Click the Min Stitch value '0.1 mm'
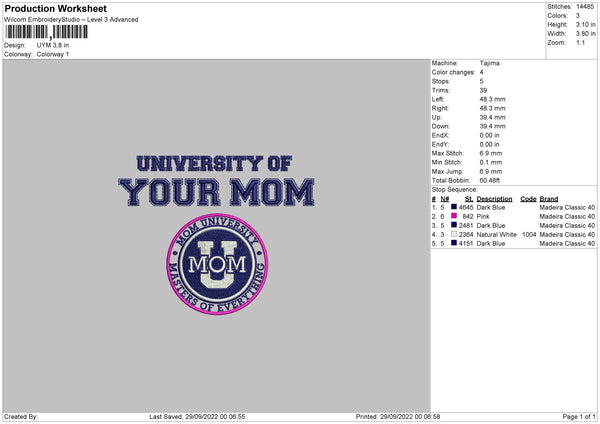 (x=491, y=162)
